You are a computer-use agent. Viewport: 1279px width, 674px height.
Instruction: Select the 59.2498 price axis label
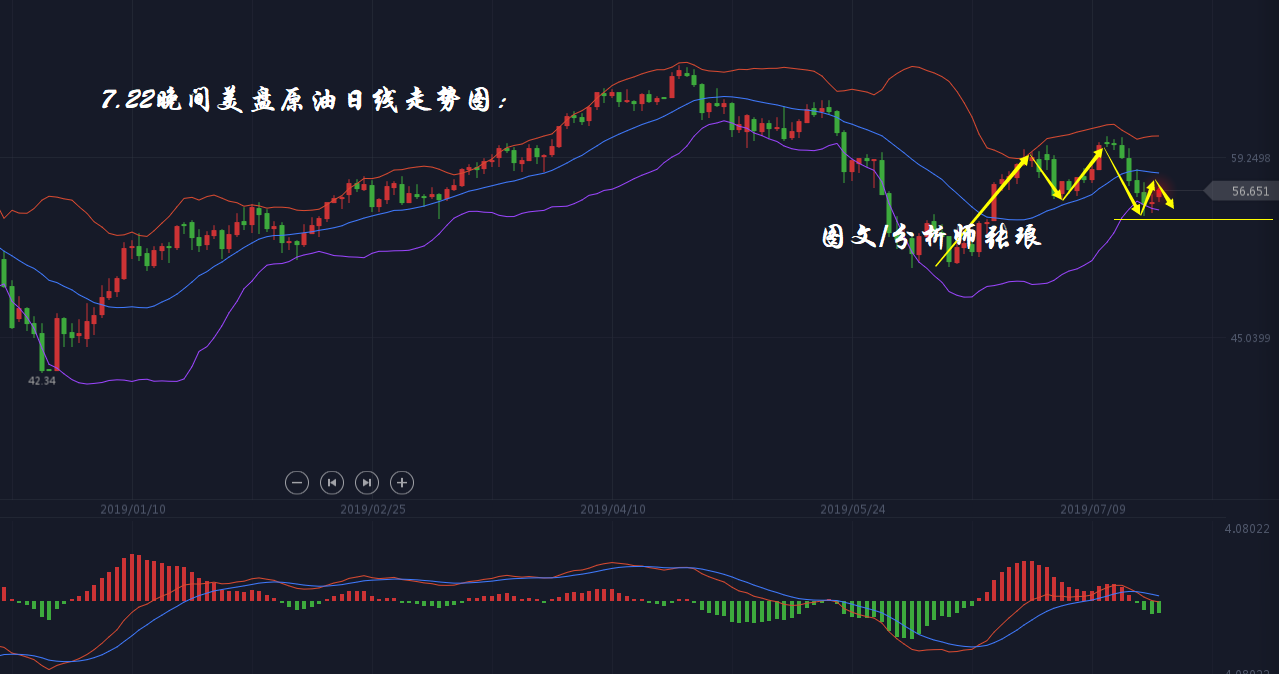(x=1250, y=158)
